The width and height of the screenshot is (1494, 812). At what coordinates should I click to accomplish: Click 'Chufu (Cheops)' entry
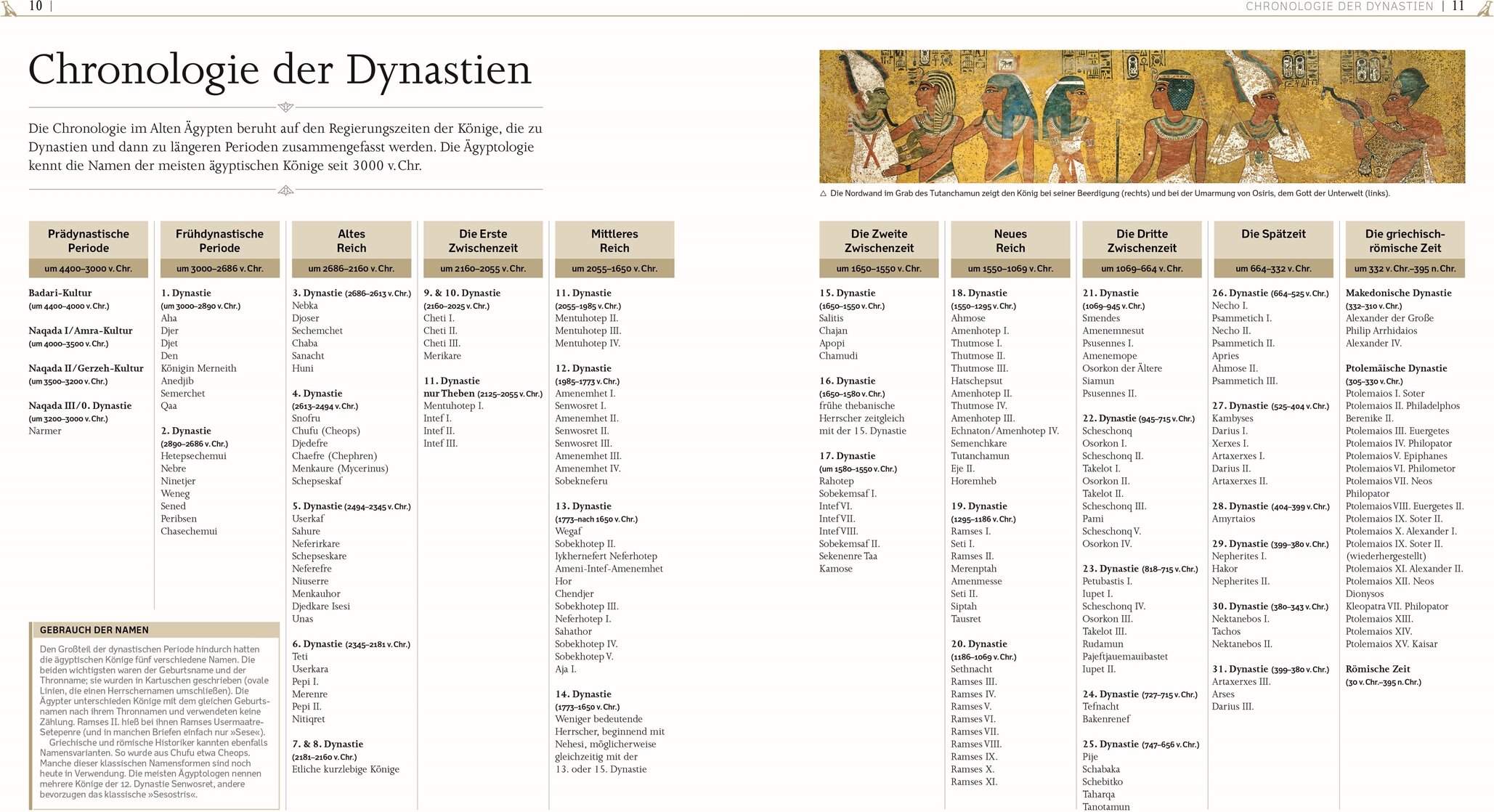coord(326,431)
